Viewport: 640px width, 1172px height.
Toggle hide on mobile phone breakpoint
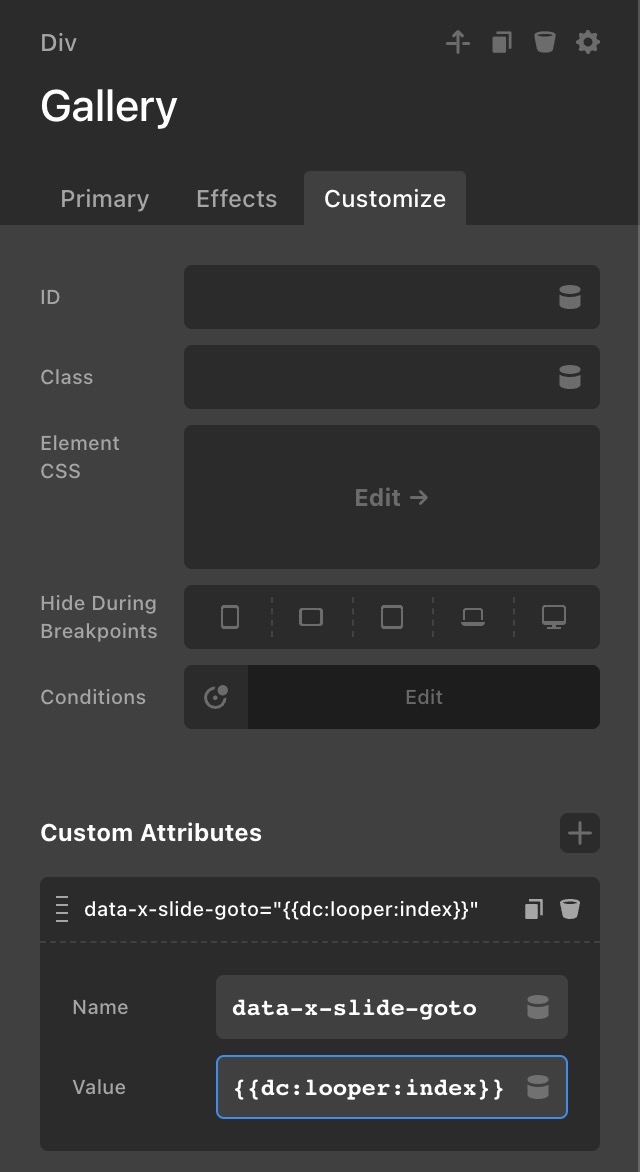point(230,617)
